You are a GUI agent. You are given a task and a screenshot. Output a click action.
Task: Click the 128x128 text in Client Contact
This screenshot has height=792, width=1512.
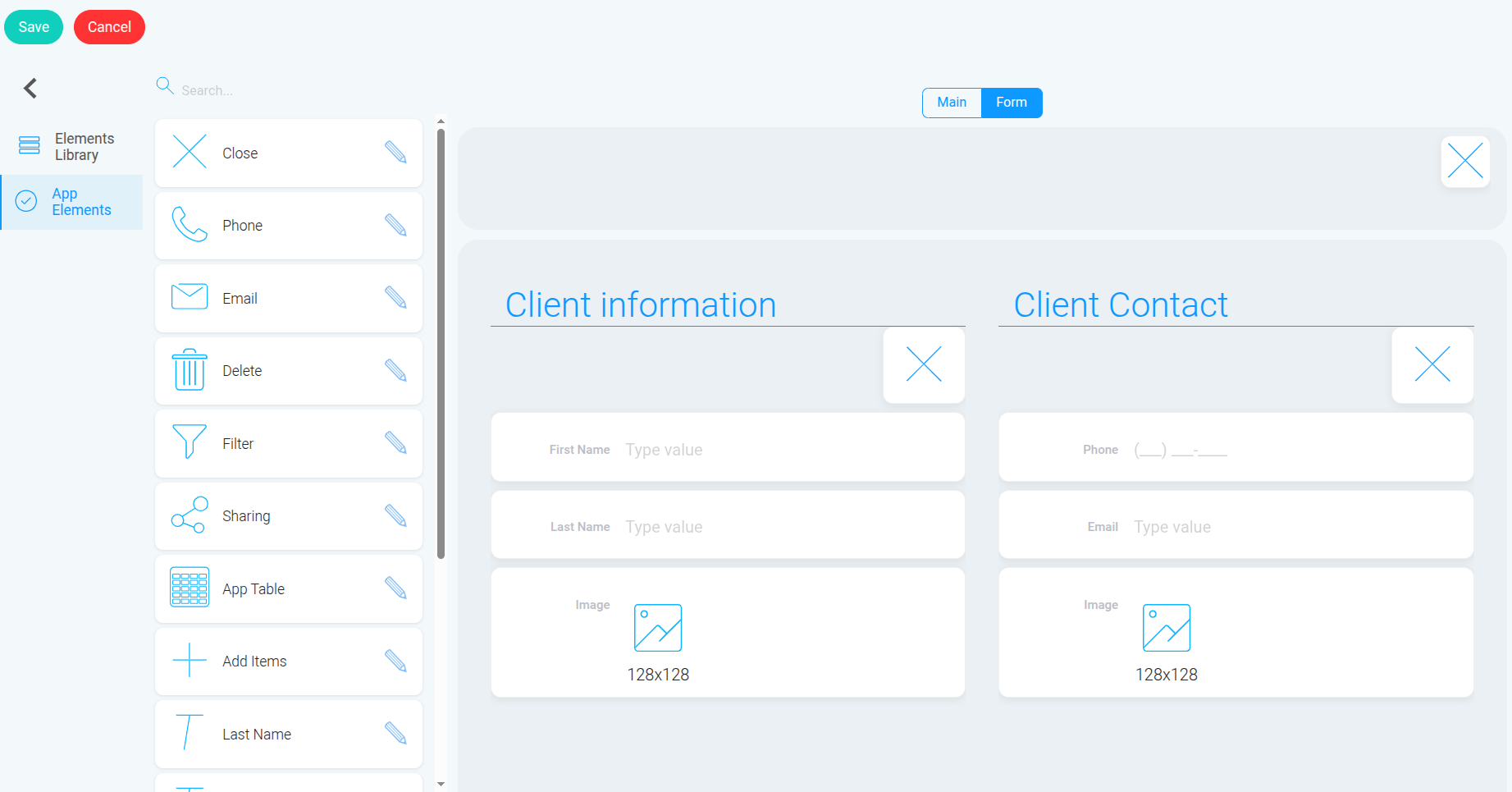[x=1167, y=675]
